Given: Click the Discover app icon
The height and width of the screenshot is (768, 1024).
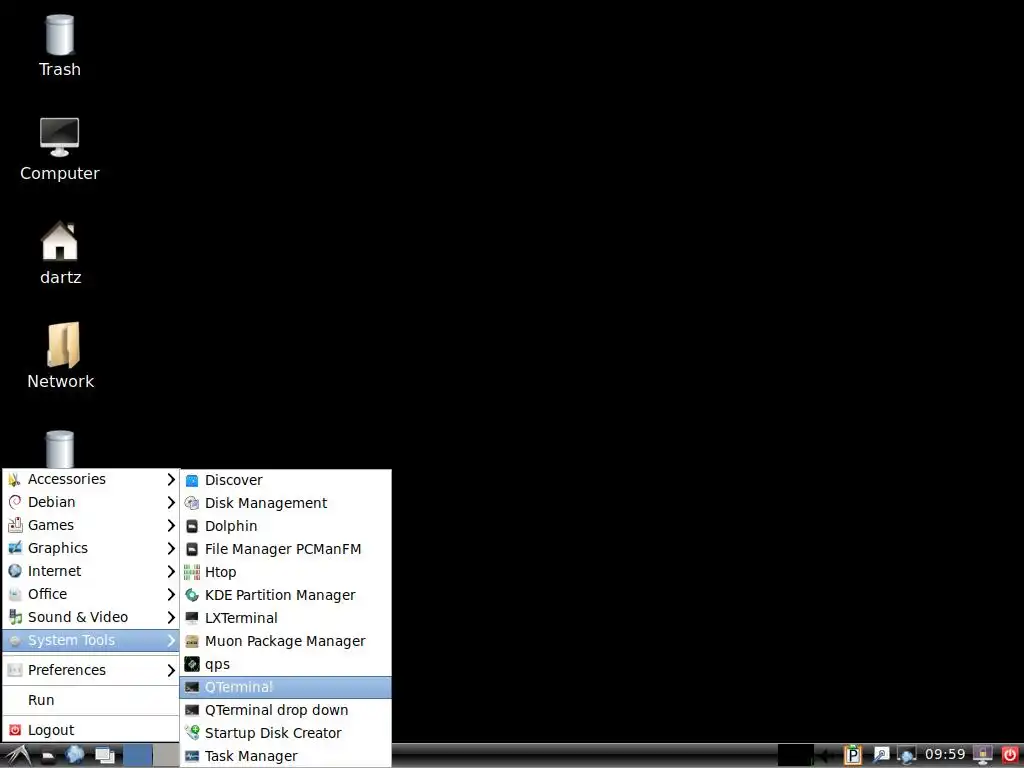Looking at the screenshot, I should click(x=192, y=481).
